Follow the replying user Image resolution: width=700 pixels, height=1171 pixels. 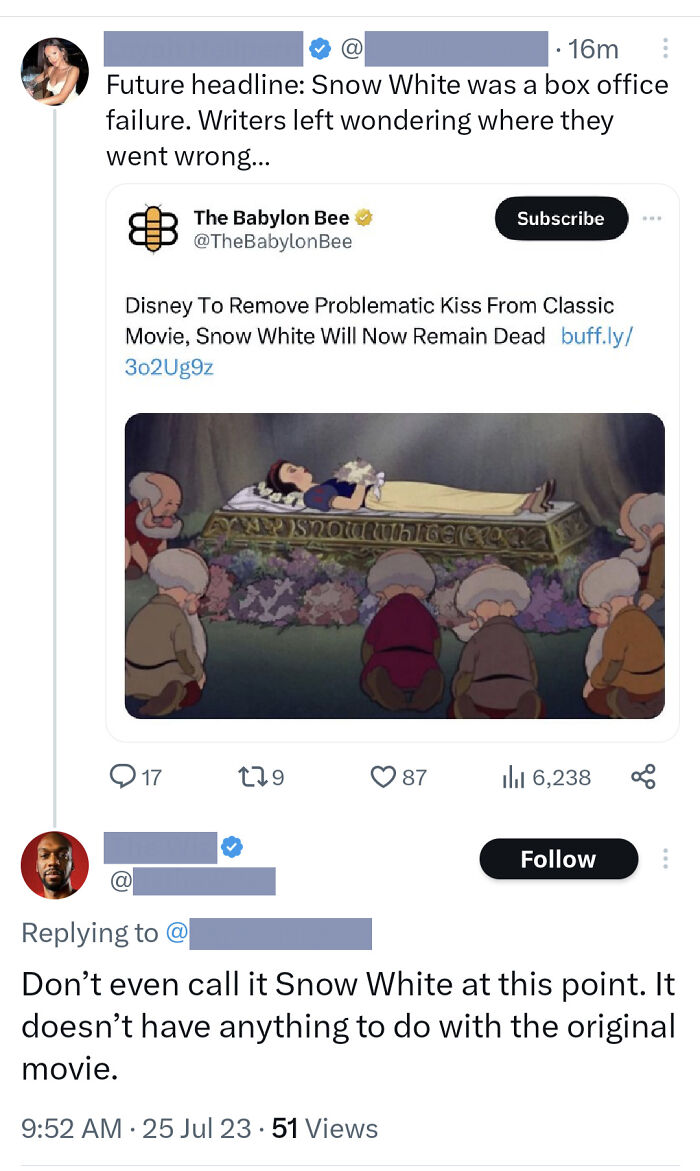(558, 858)
